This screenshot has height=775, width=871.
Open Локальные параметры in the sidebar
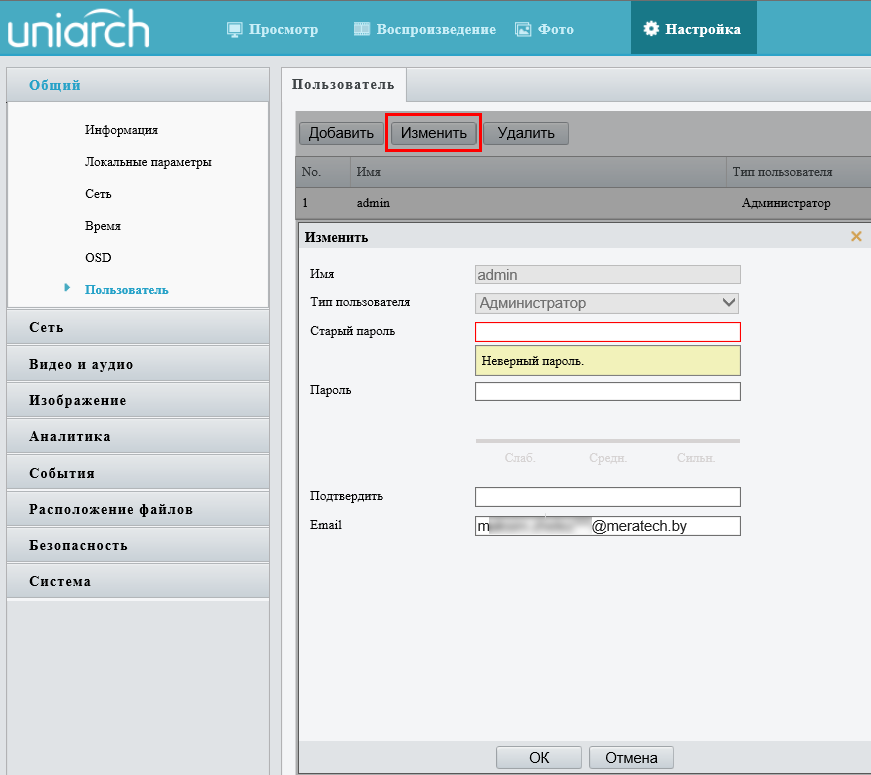tap(148, 162)
